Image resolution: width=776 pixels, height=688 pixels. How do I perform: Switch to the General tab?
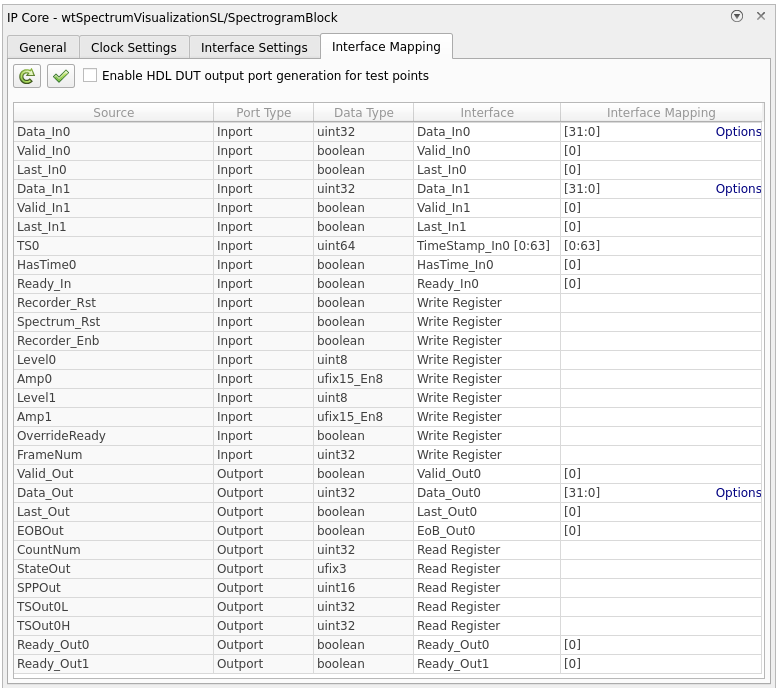[43, 47]
